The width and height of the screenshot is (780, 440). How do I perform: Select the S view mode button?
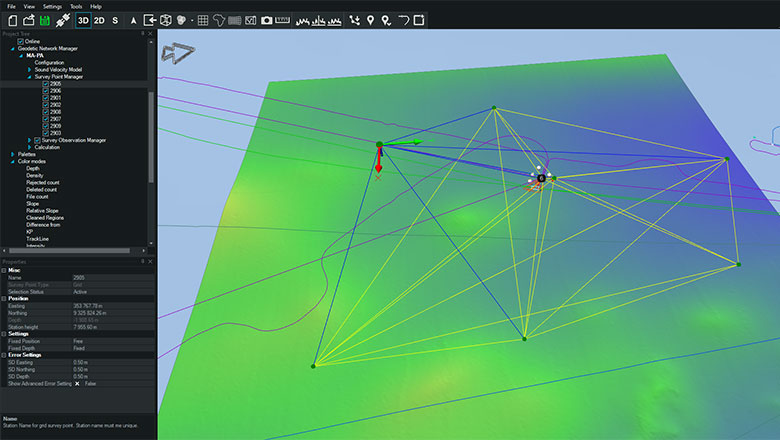[x=115, y=20]
